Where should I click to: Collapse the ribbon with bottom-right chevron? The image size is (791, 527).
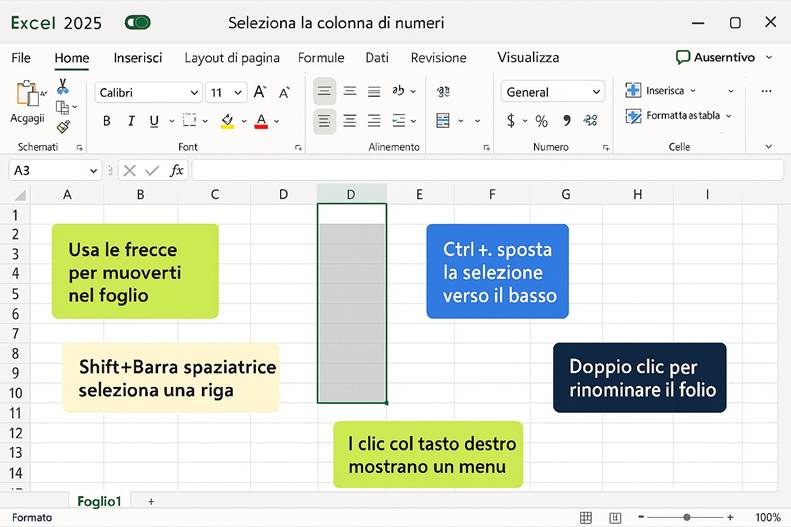[768, 147]
